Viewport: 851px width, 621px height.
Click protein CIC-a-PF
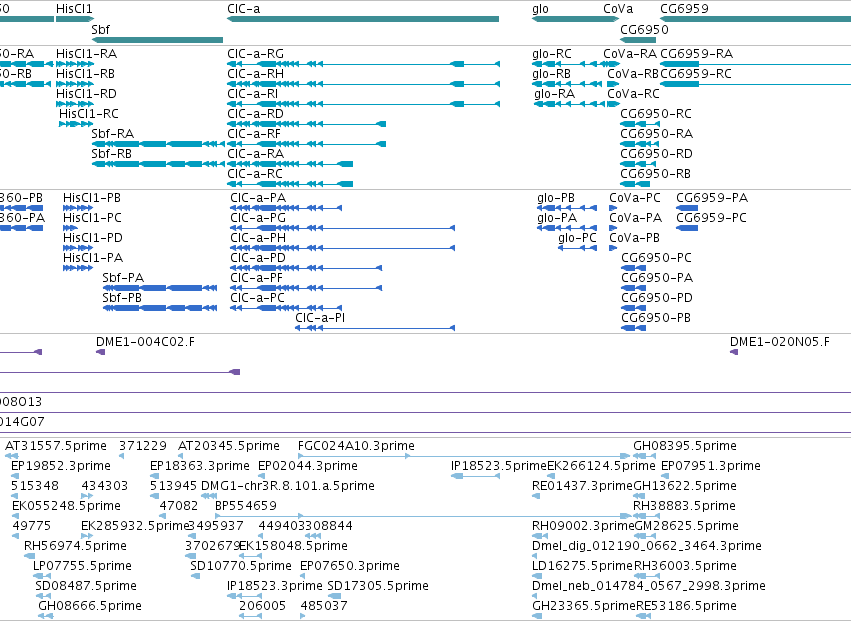[x=306, y=288]
